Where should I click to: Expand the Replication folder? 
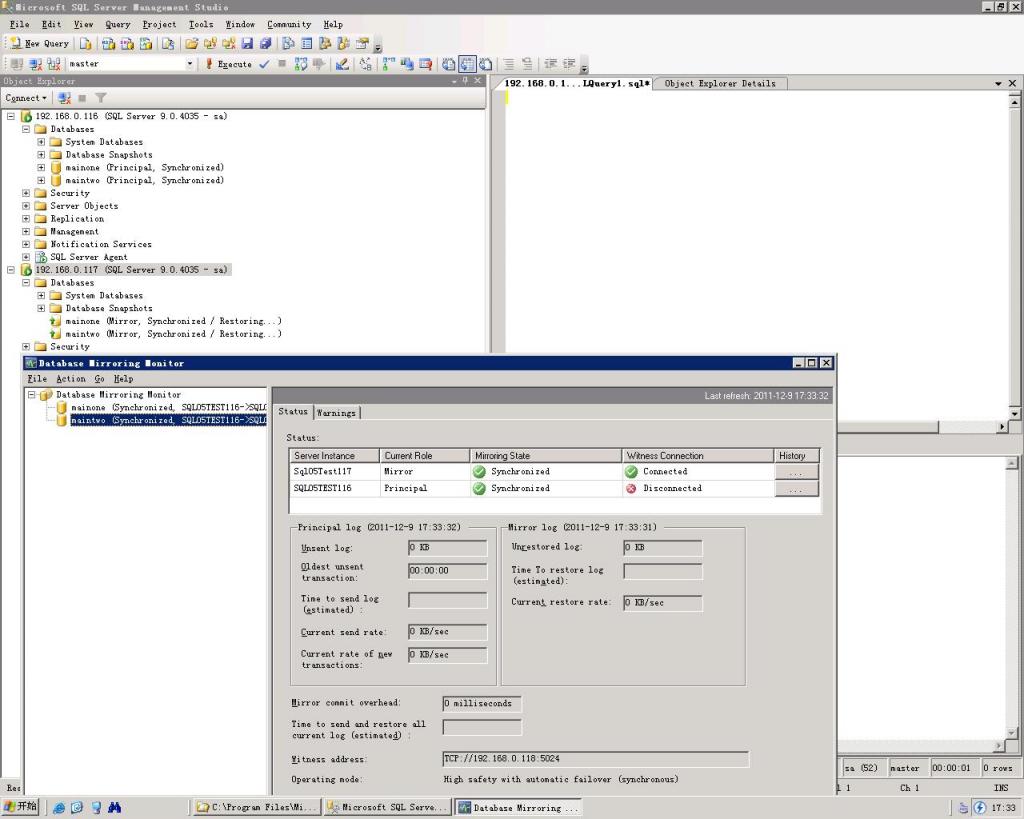pyautogui.click(x=26, y=219)
